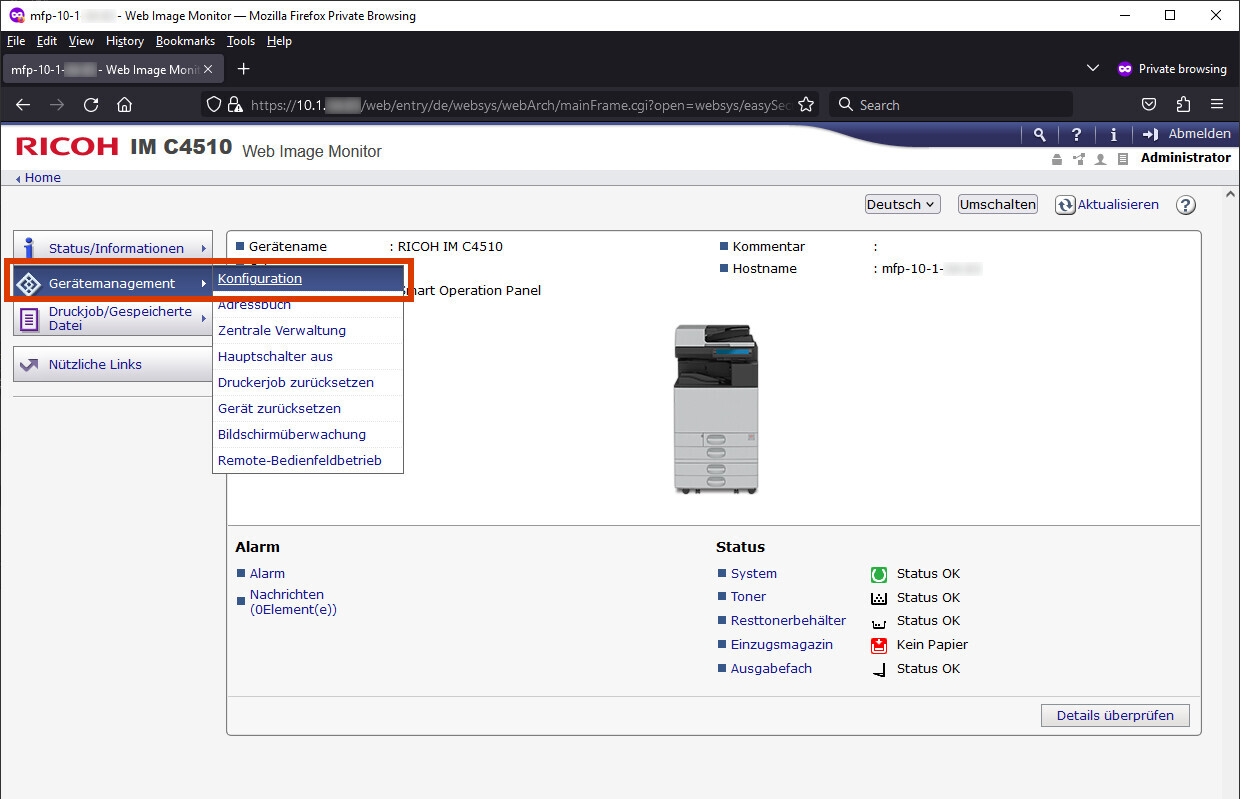This screenshot has width=1240, height=799.
Task: Select Zentrale Verwaltung menu entry
Action: (x=282, y=330)
